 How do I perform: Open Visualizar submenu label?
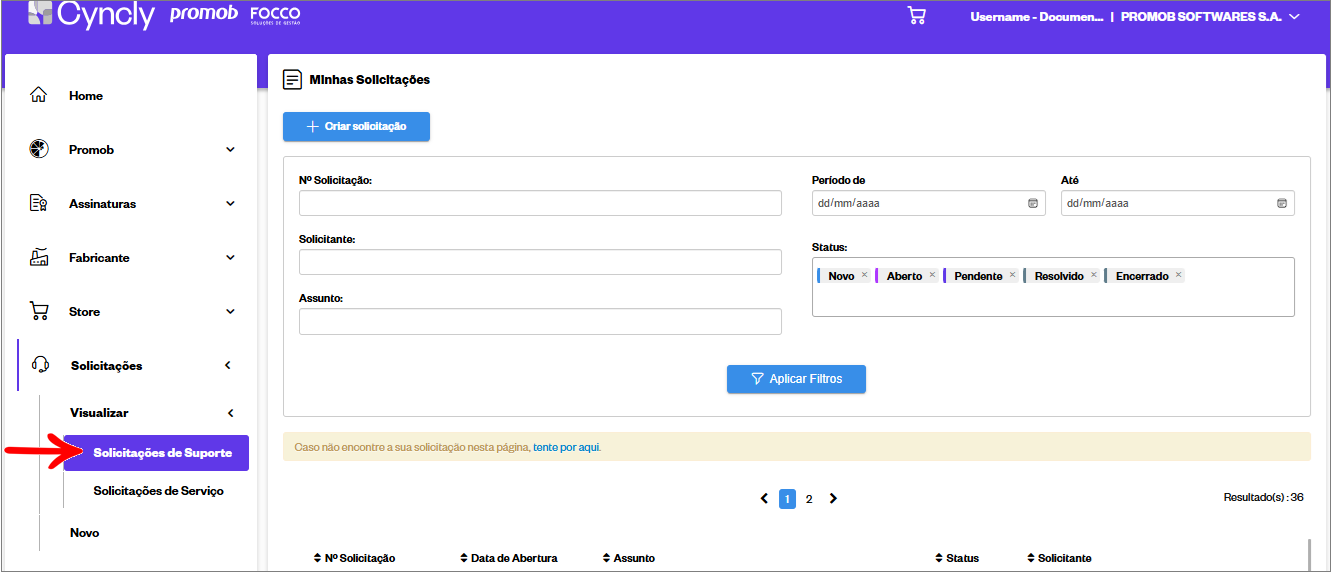point(99,412)
